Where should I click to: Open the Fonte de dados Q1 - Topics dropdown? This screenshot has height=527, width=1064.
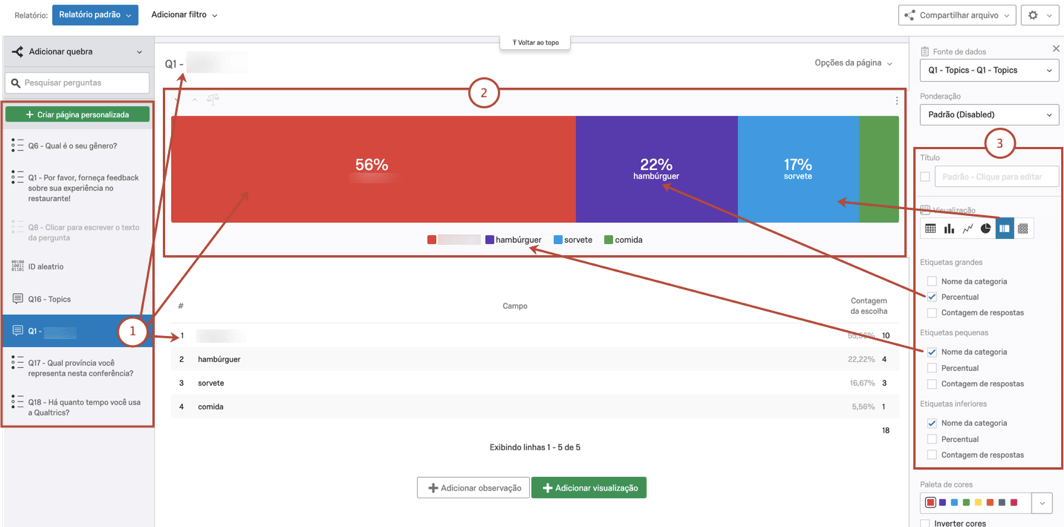click(989, 70)
